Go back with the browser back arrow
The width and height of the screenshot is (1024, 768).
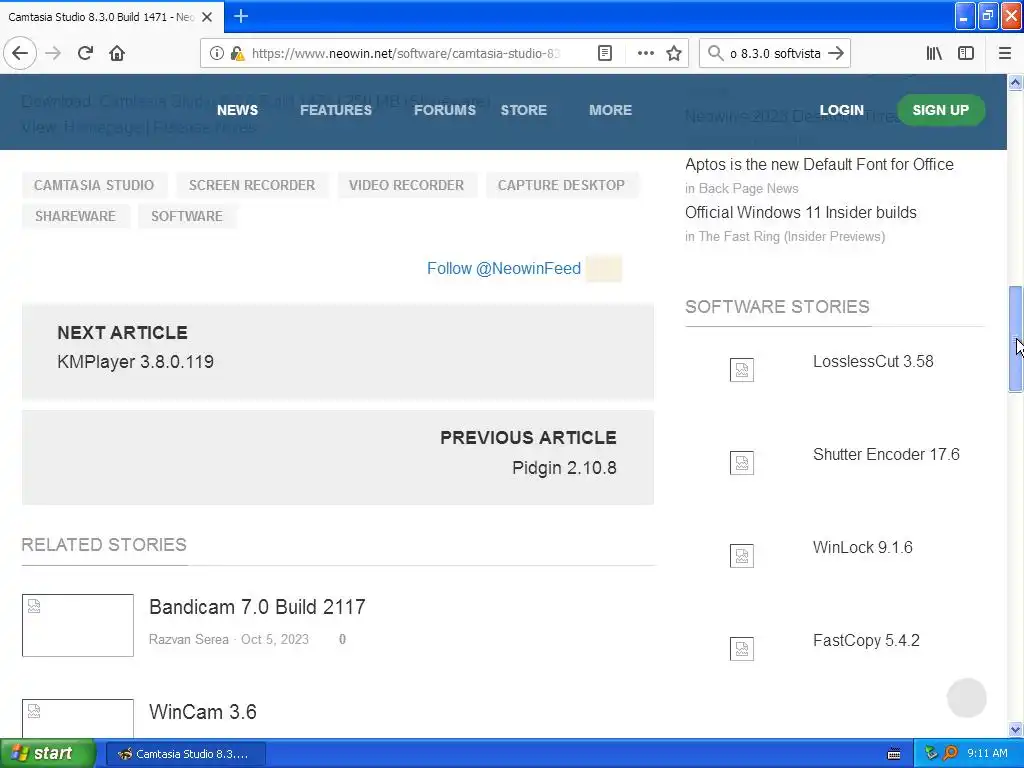(20, 53)
